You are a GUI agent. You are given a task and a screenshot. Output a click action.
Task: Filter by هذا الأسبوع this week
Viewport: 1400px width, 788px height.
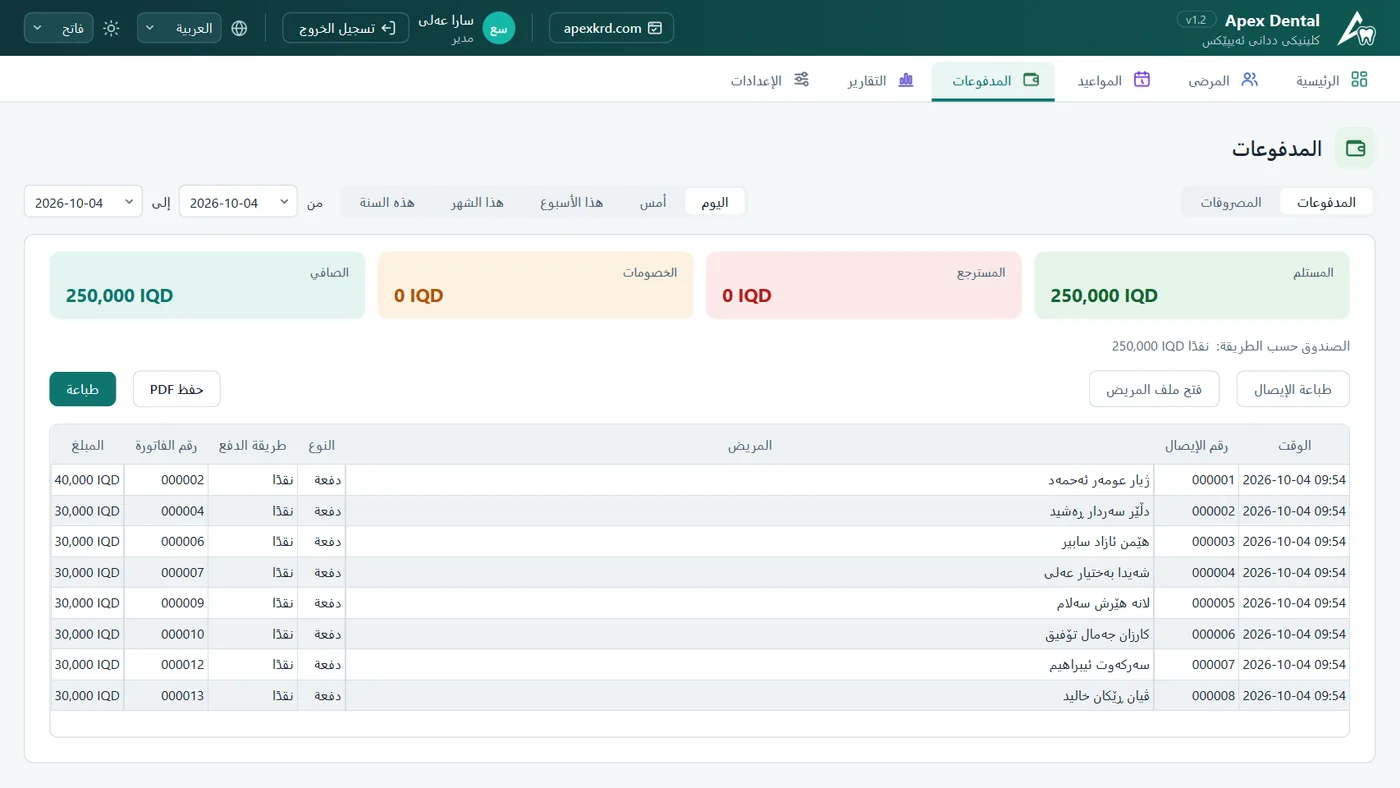(x=571, y=202)
